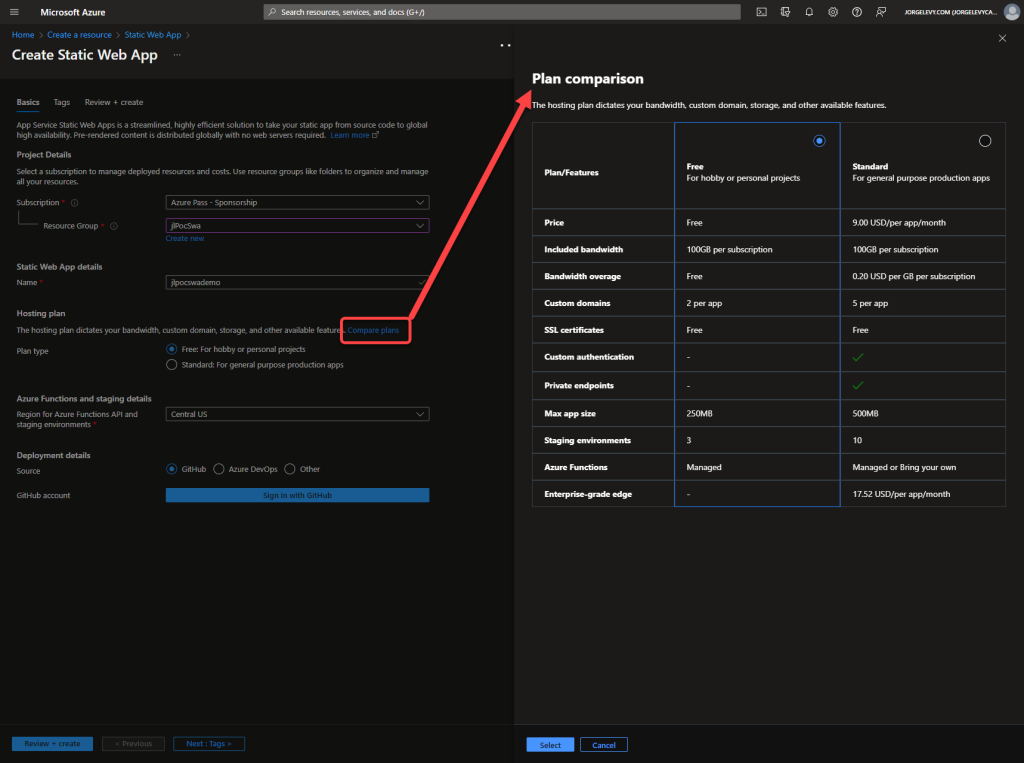The height and width of the screenshot is (763, 1024).
Task: Click the Custom authentication row label
Action: tap(589, 357)
